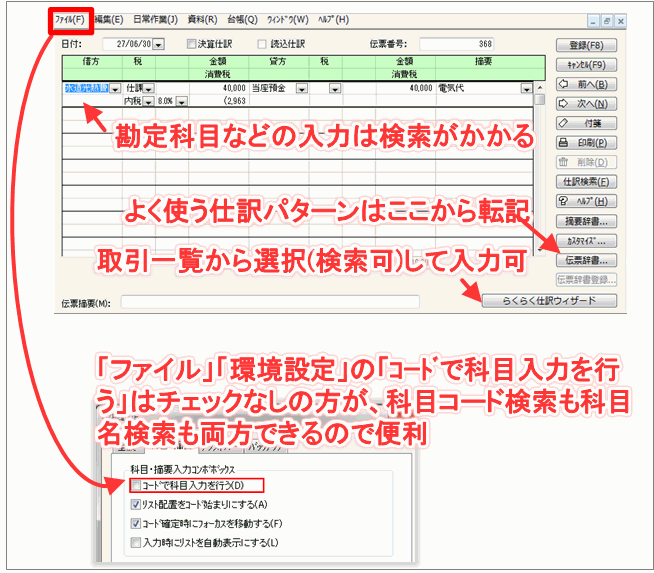Open 仕訳検索(F) journal search
Screen dimensions: 654x573
(x=586, y=182)
